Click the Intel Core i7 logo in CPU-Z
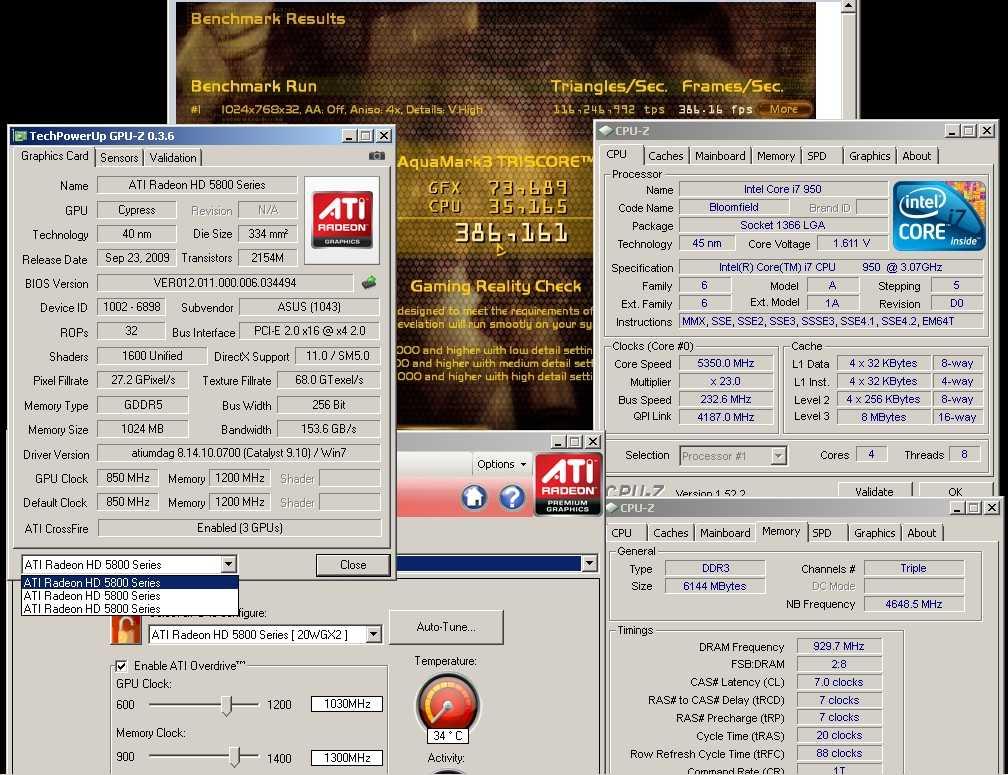The image size is (1008, 775). point(939,216)
